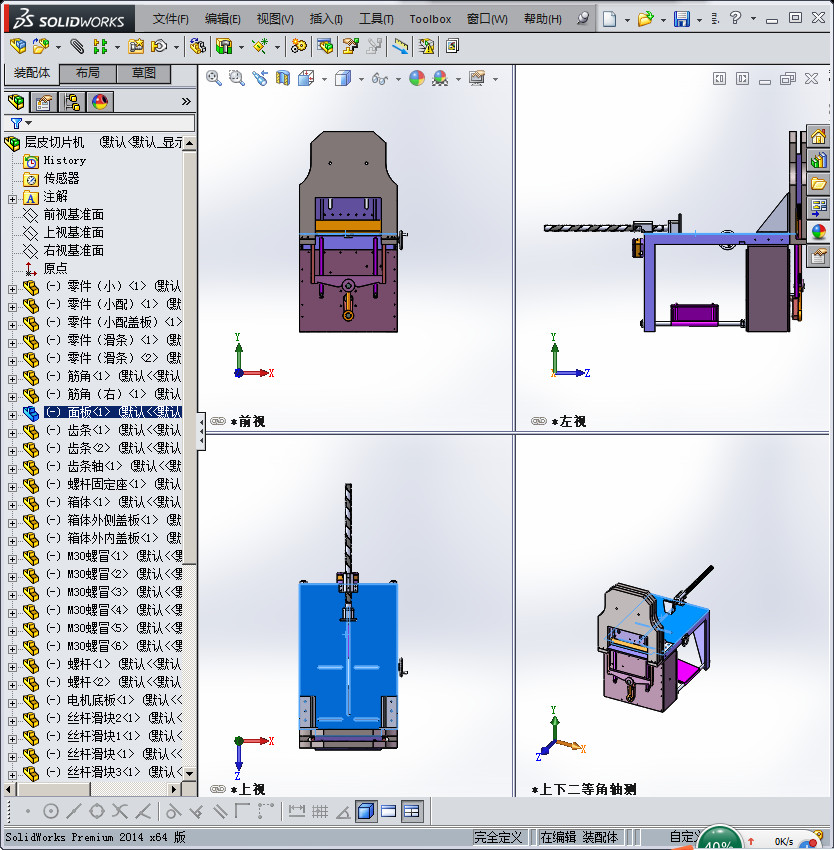Expand the 注解 tree node
The height and width of the screenshot is (850, 834).
tap(12, 197)
